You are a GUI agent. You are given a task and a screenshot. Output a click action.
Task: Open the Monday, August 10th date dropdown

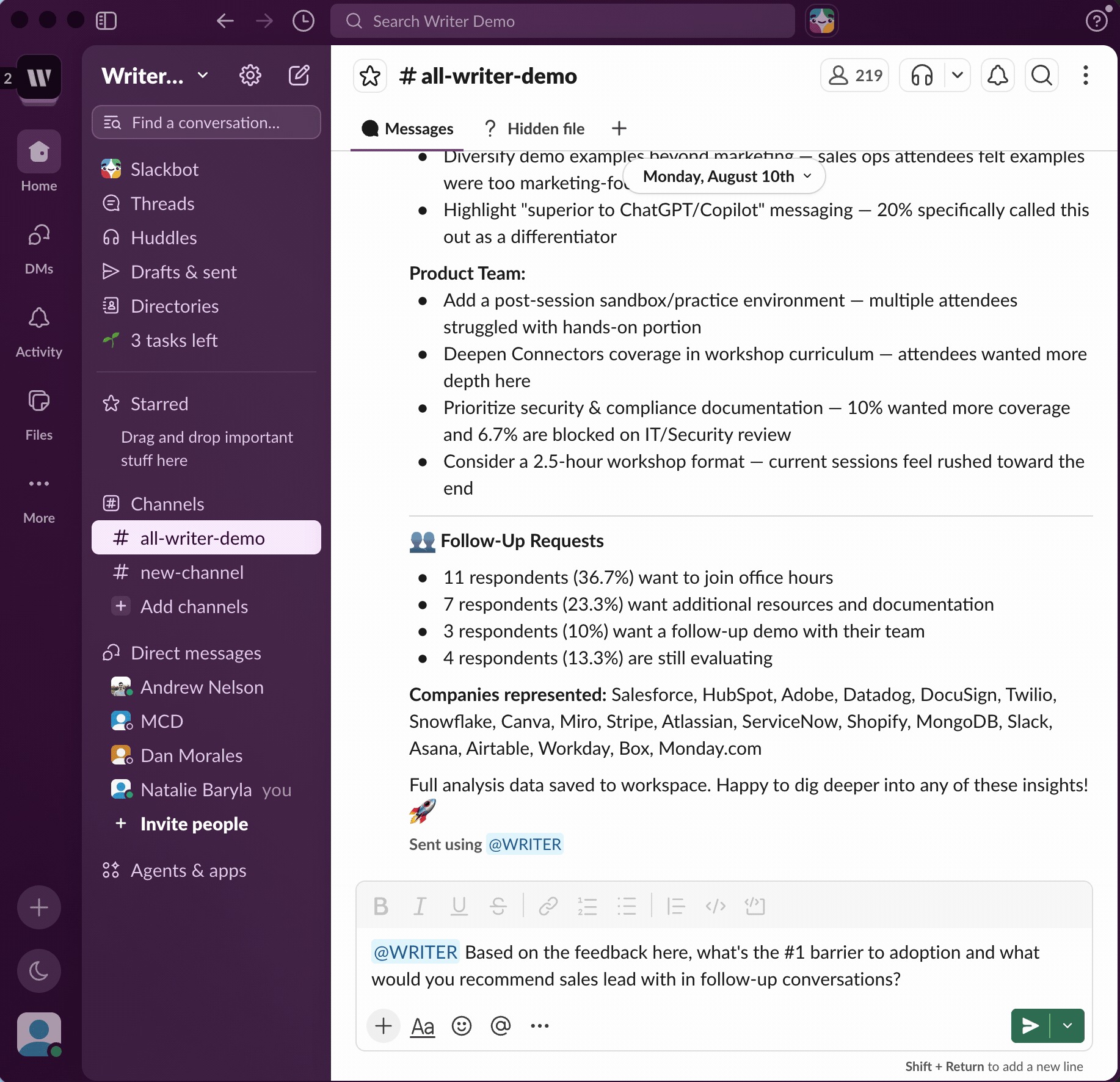point(724,176)
